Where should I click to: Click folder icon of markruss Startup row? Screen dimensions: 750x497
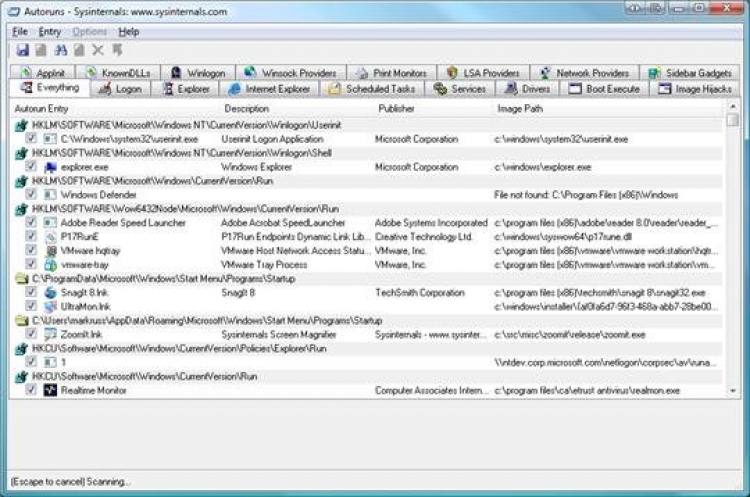21,320
